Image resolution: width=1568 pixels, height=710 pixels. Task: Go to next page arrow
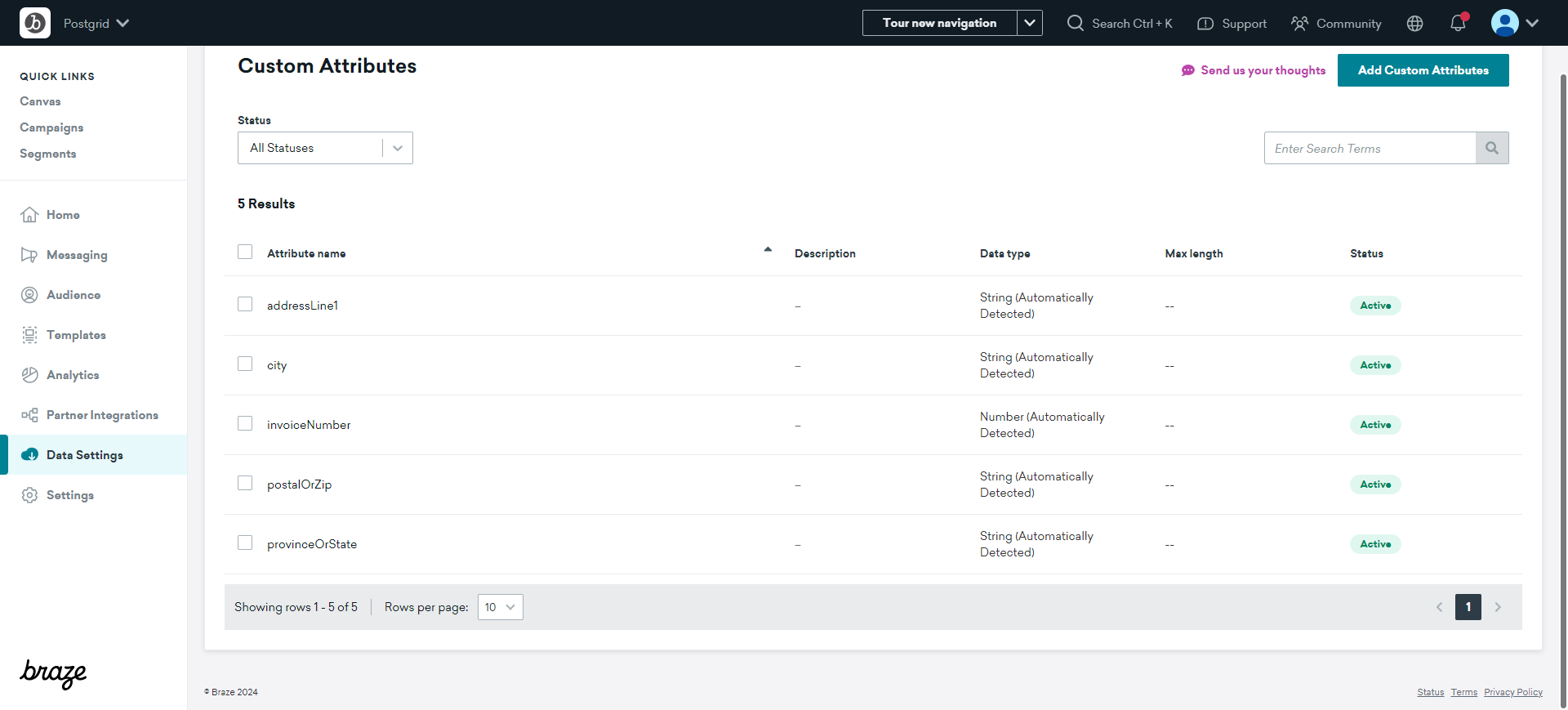click(x=1498, y=607)
